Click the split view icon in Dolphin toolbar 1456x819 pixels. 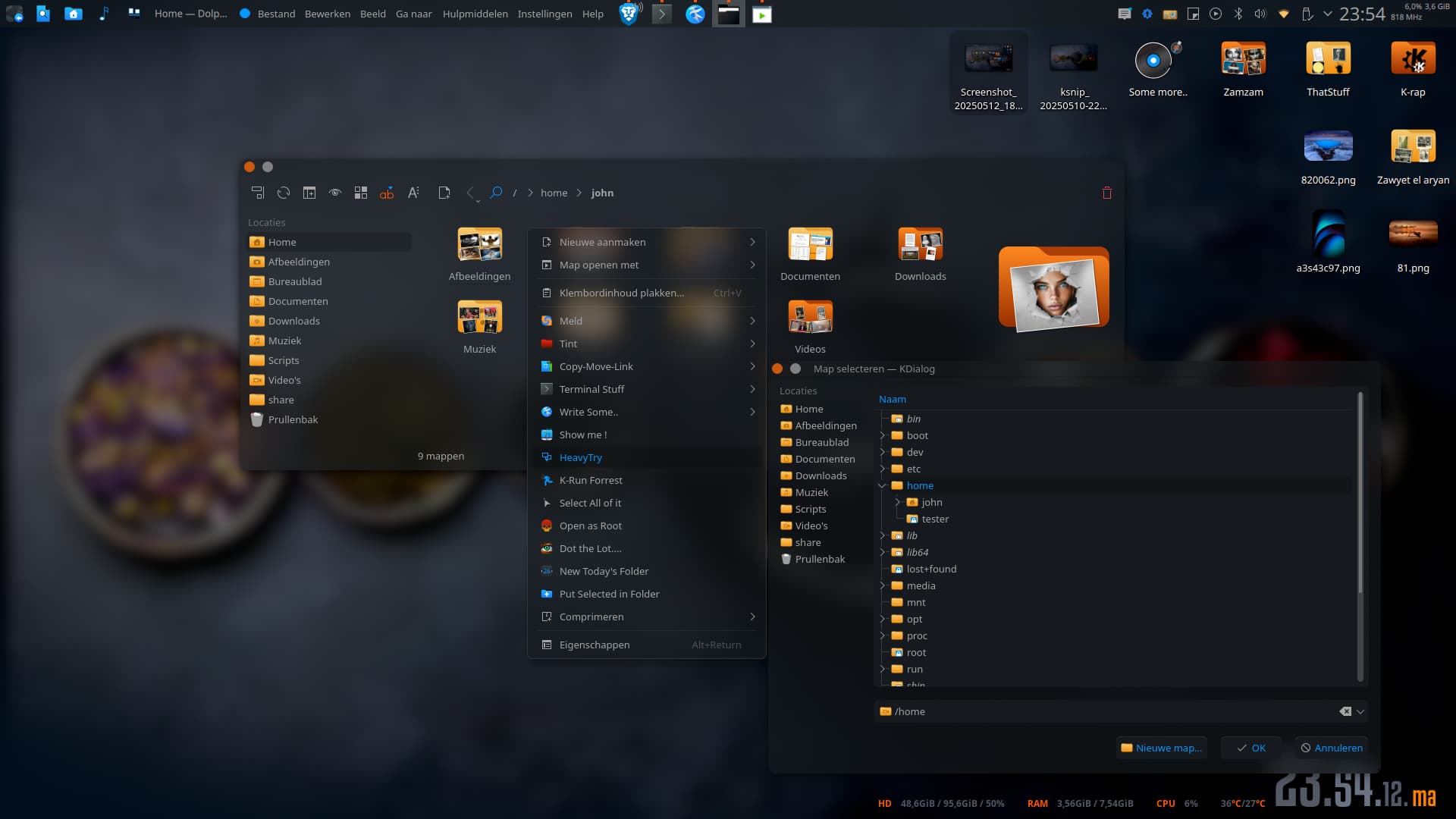309,193
